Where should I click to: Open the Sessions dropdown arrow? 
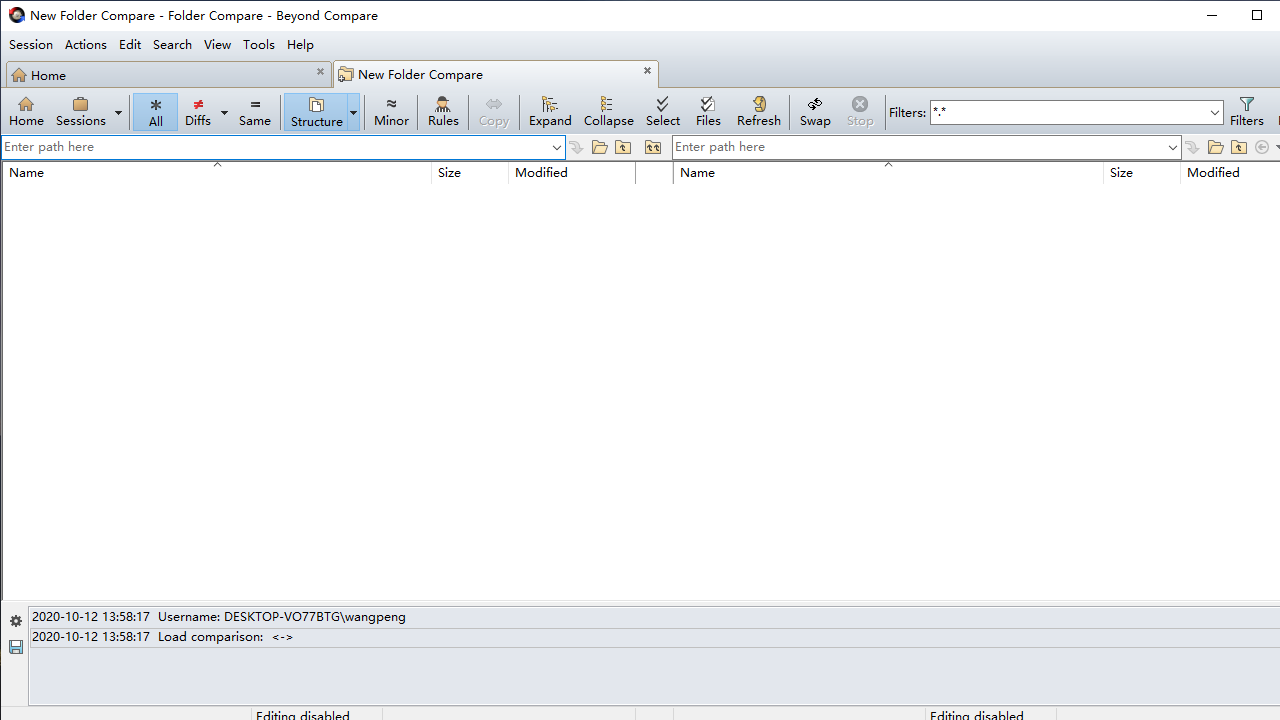pos(118,112)
